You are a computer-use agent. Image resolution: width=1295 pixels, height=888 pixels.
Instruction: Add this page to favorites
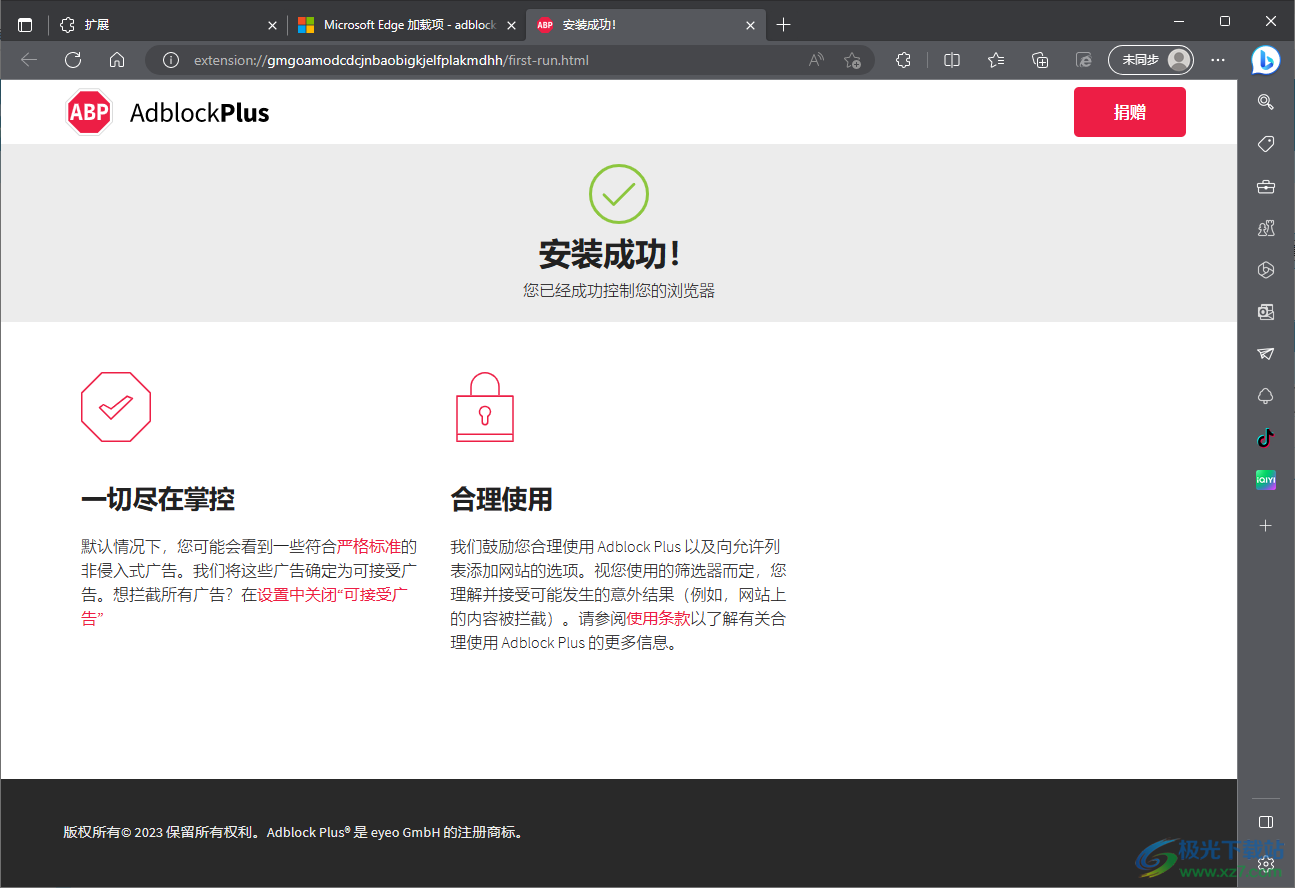(852, 60)
